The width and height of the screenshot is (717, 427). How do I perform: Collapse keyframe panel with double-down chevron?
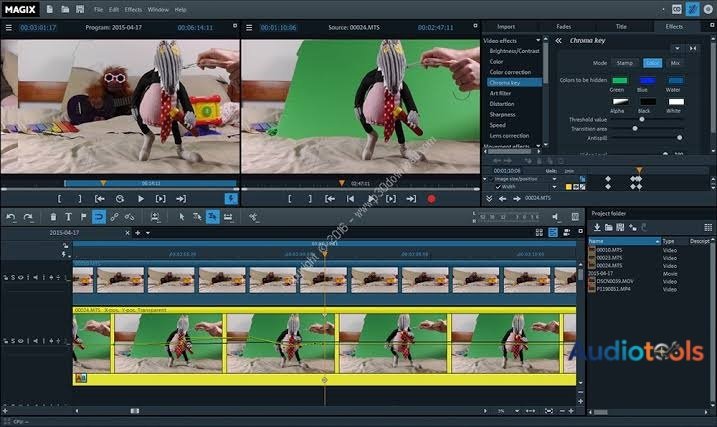489,198
